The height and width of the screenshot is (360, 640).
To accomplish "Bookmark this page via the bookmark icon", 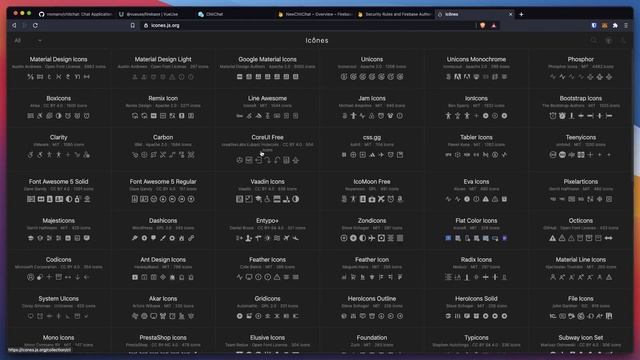I will click(x=133, y=25).
